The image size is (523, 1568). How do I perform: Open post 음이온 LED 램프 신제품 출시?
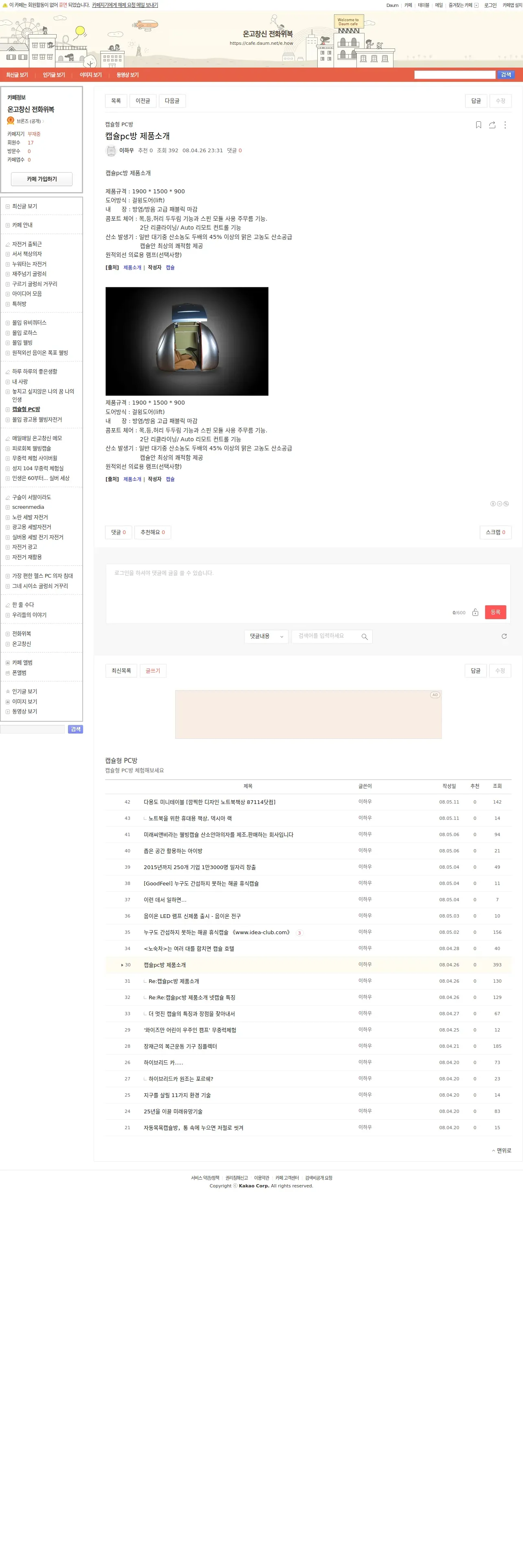click(192, 916)
